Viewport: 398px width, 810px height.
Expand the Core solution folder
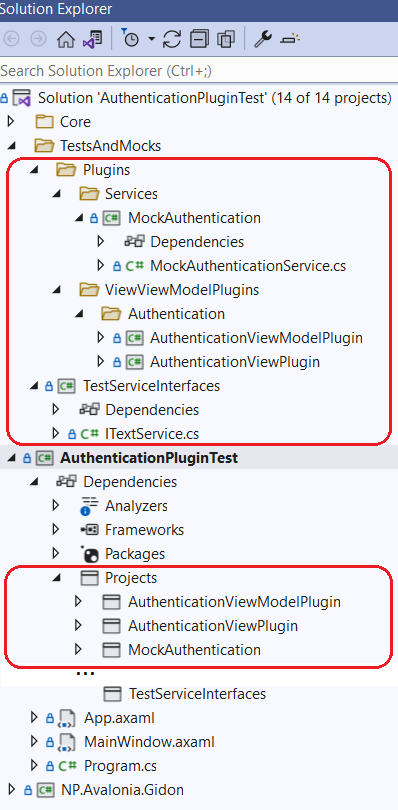pos(10,121)
